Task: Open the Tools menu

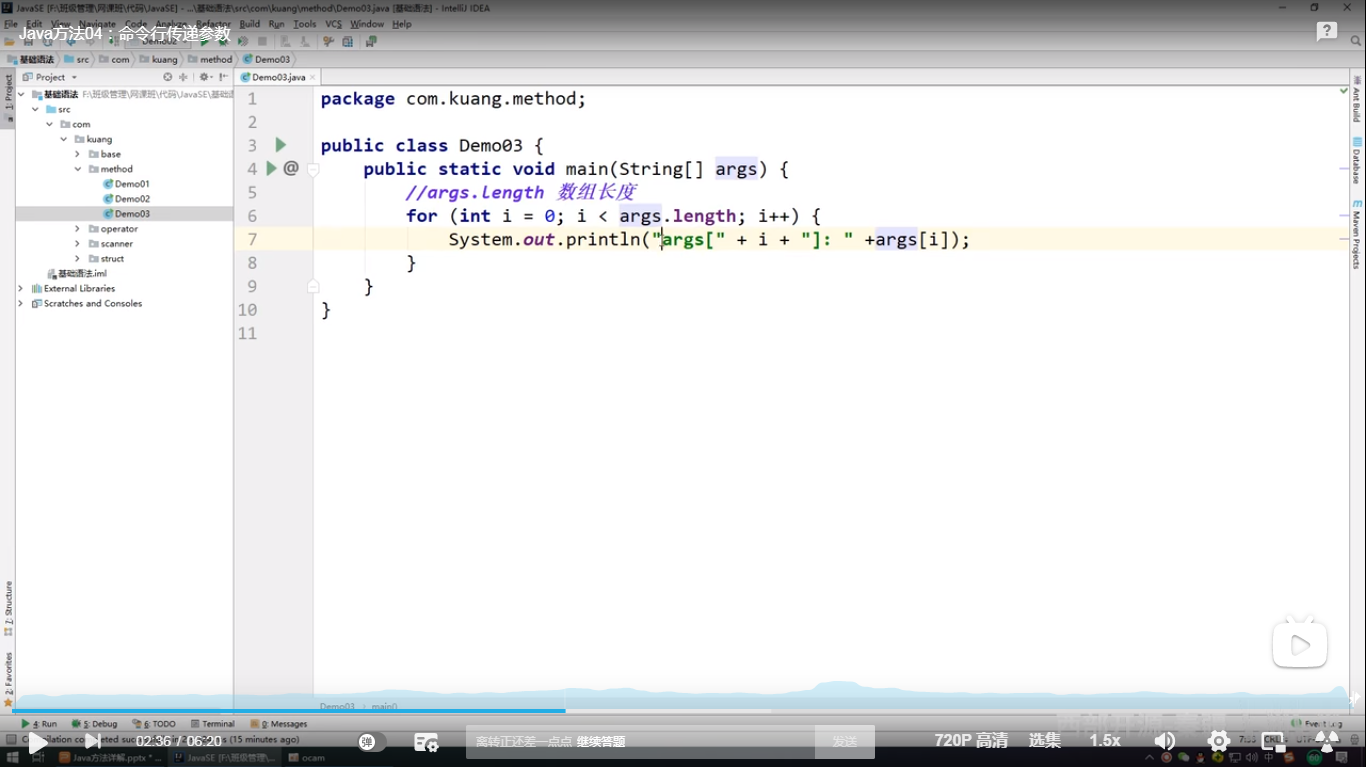Action: click(305, 24)
